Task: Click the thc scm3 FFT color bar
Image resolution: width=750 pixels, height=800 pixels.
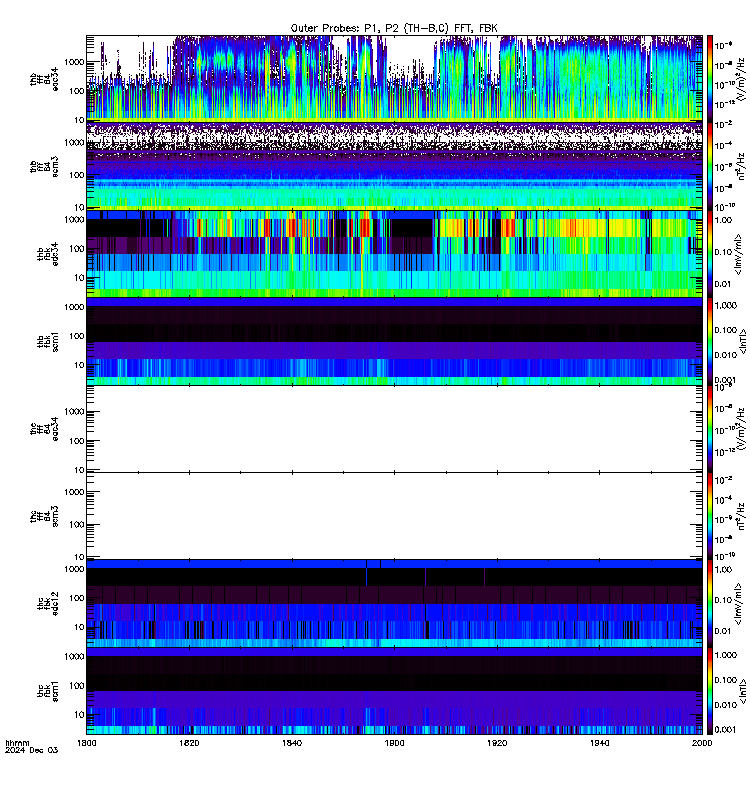Action: (709, 516)
